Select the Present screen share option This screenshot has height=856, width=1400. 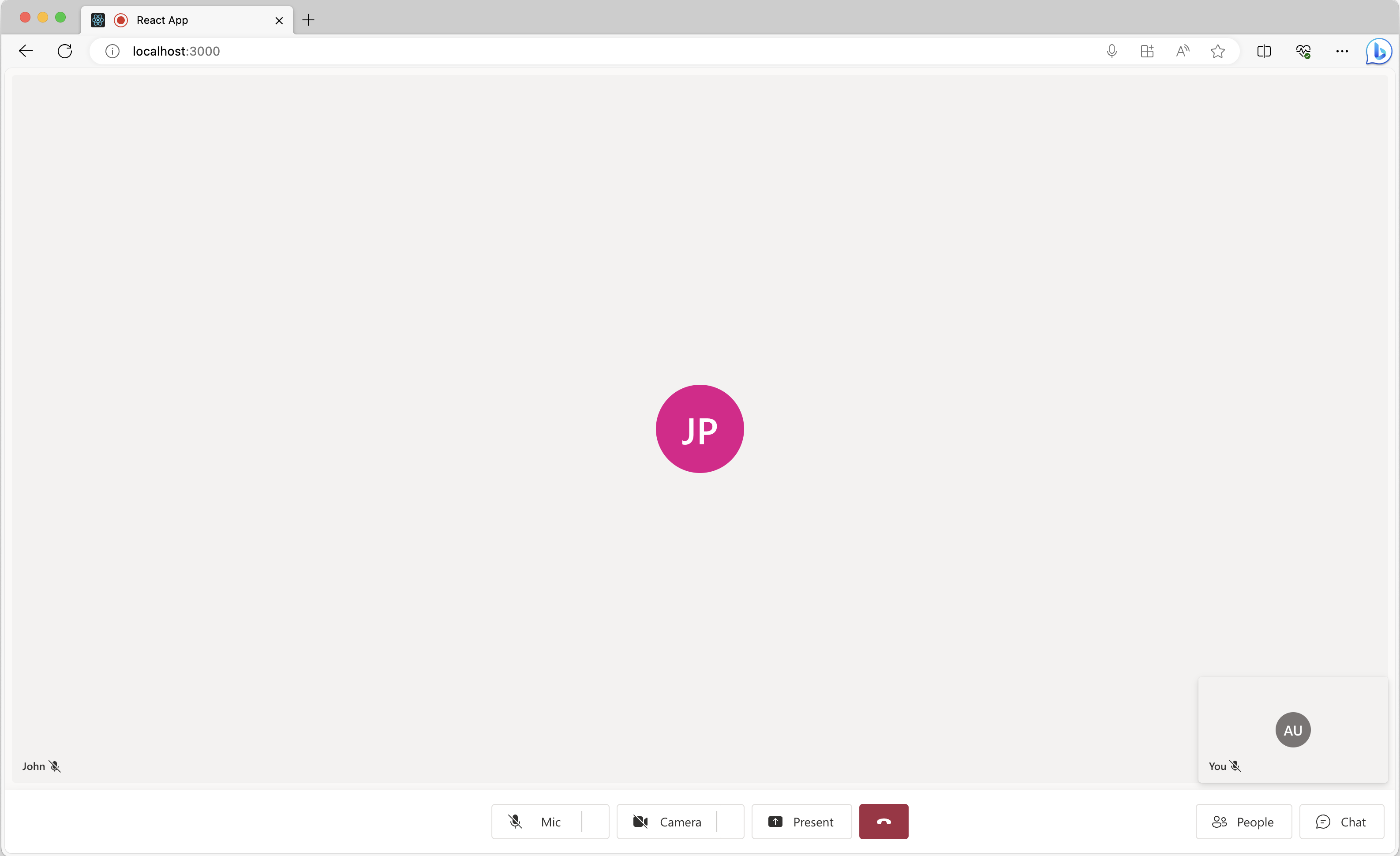(x=801, y=821)
